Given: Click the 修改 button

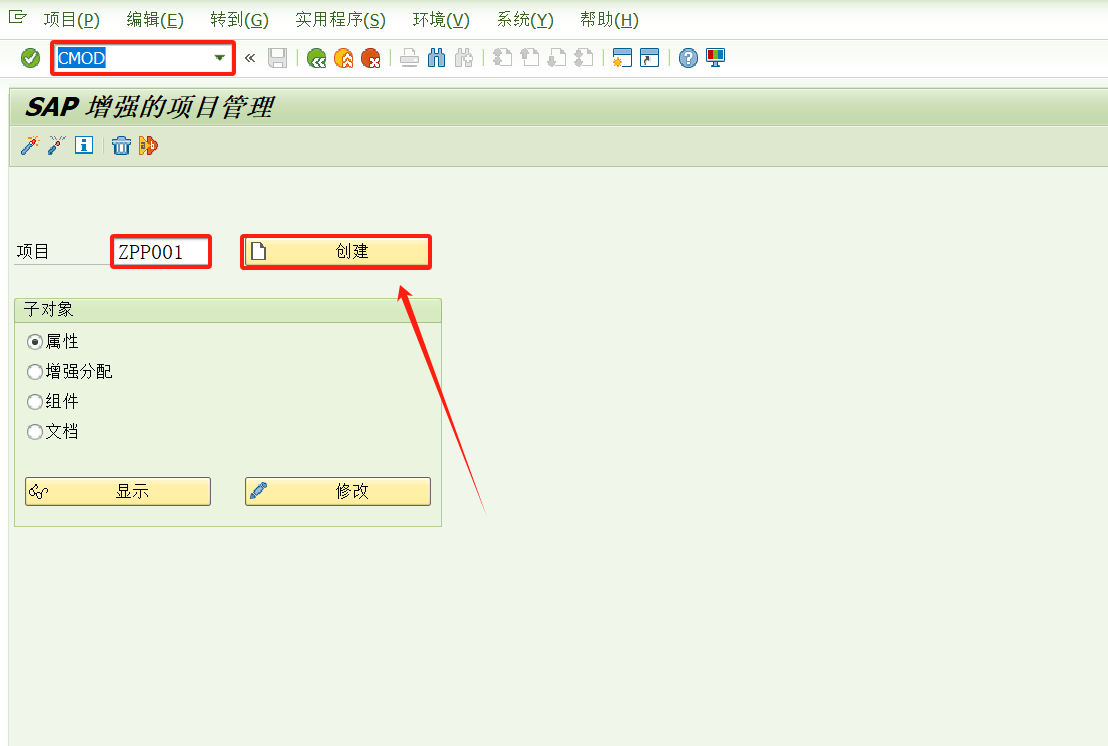Looking at the screenshot, I should click(x=338, y=491).
